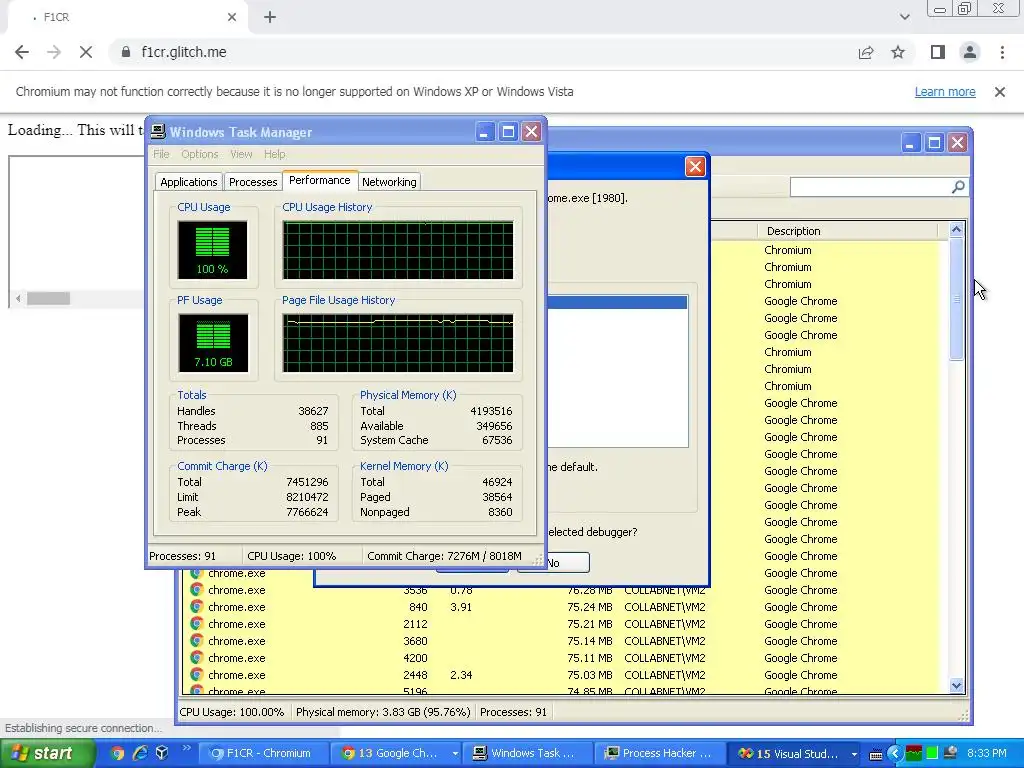The height and width of the screenshot is (768, 1024).
Task: Select chrome.exe row with PID 2112
Action: click(566, 624)
